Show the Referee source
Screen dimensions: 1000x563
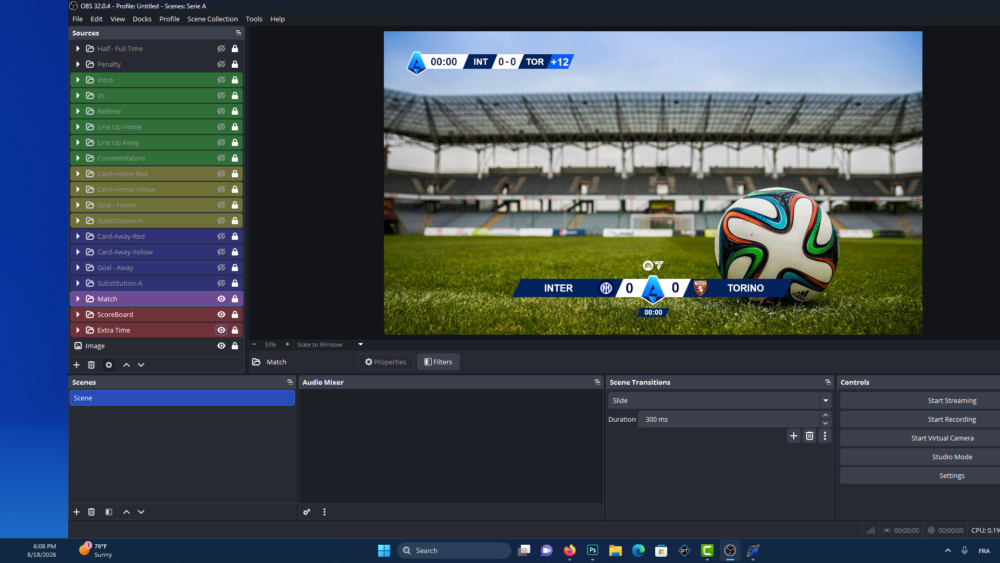tap(221, 111)
